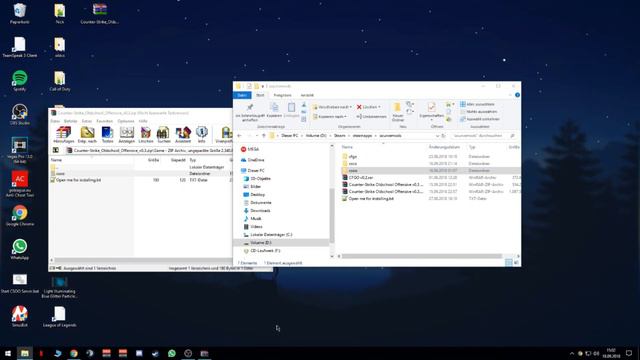Select CD-Laufwerk (F:) in navigation pane
The image size is (640, 360).
coord(262,251)
